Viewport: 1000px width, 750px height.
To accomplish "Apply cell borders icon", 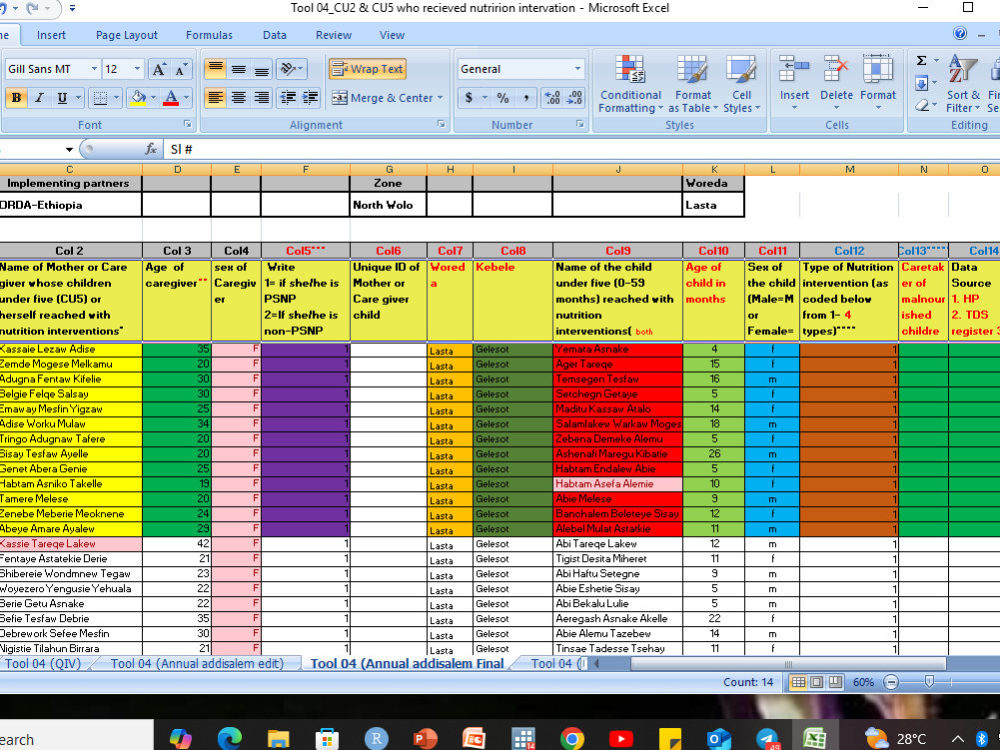I will (100, 98).
